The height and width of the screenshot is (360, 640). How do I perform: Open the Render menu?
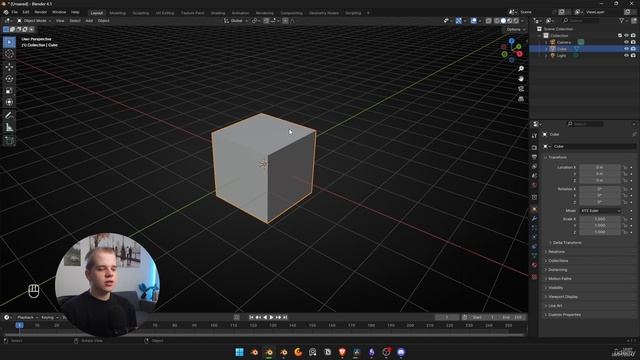(x=40, y=12)
